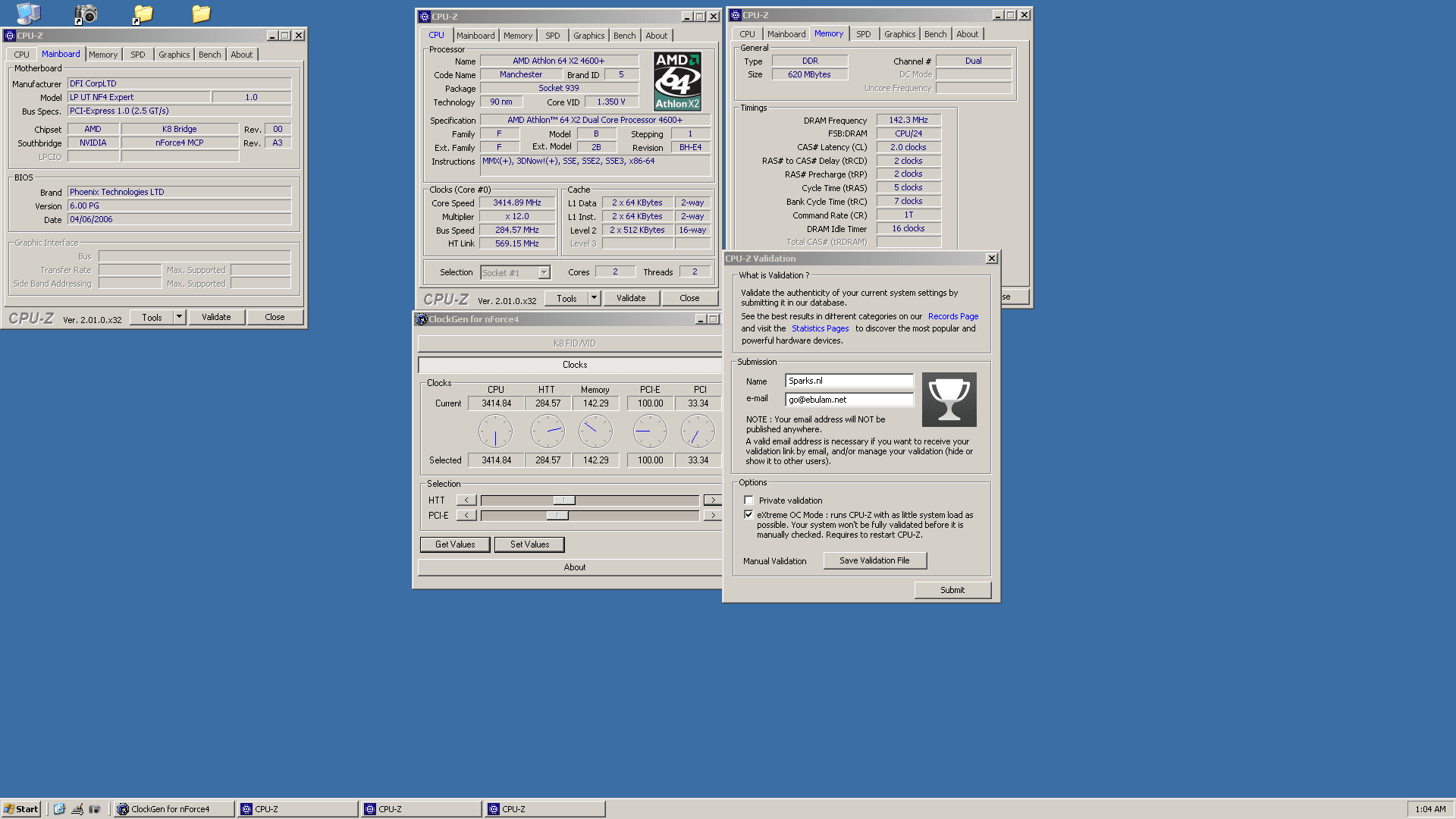This screenshot has height=819, width=1456.
Task: Select the SPD tab in the Memory CPU-Z window
Action: (x=864, y=34)
